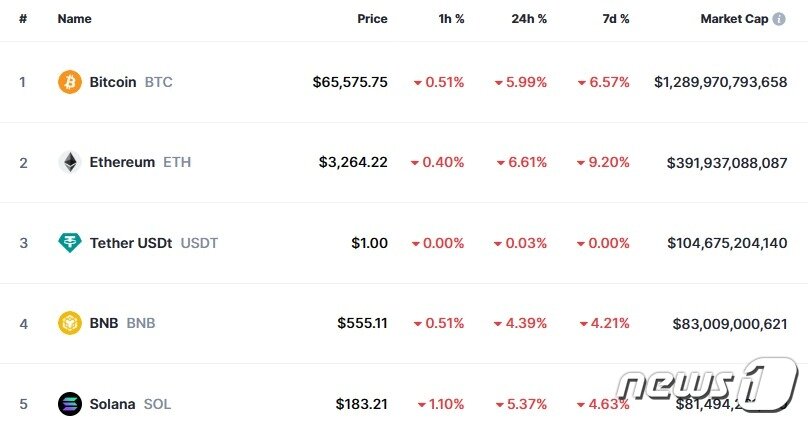The height and width of the screenshot is (424, 808).
Task: Click the BNB price $555.11
Action: 362,323
